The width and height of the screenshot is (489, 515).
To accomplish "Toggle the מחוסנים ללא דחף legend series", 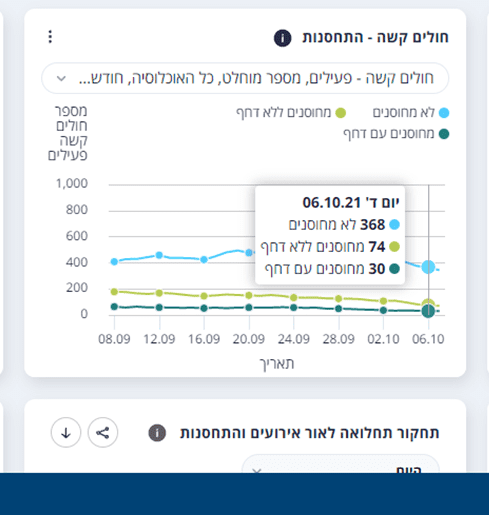I will 291,113.
